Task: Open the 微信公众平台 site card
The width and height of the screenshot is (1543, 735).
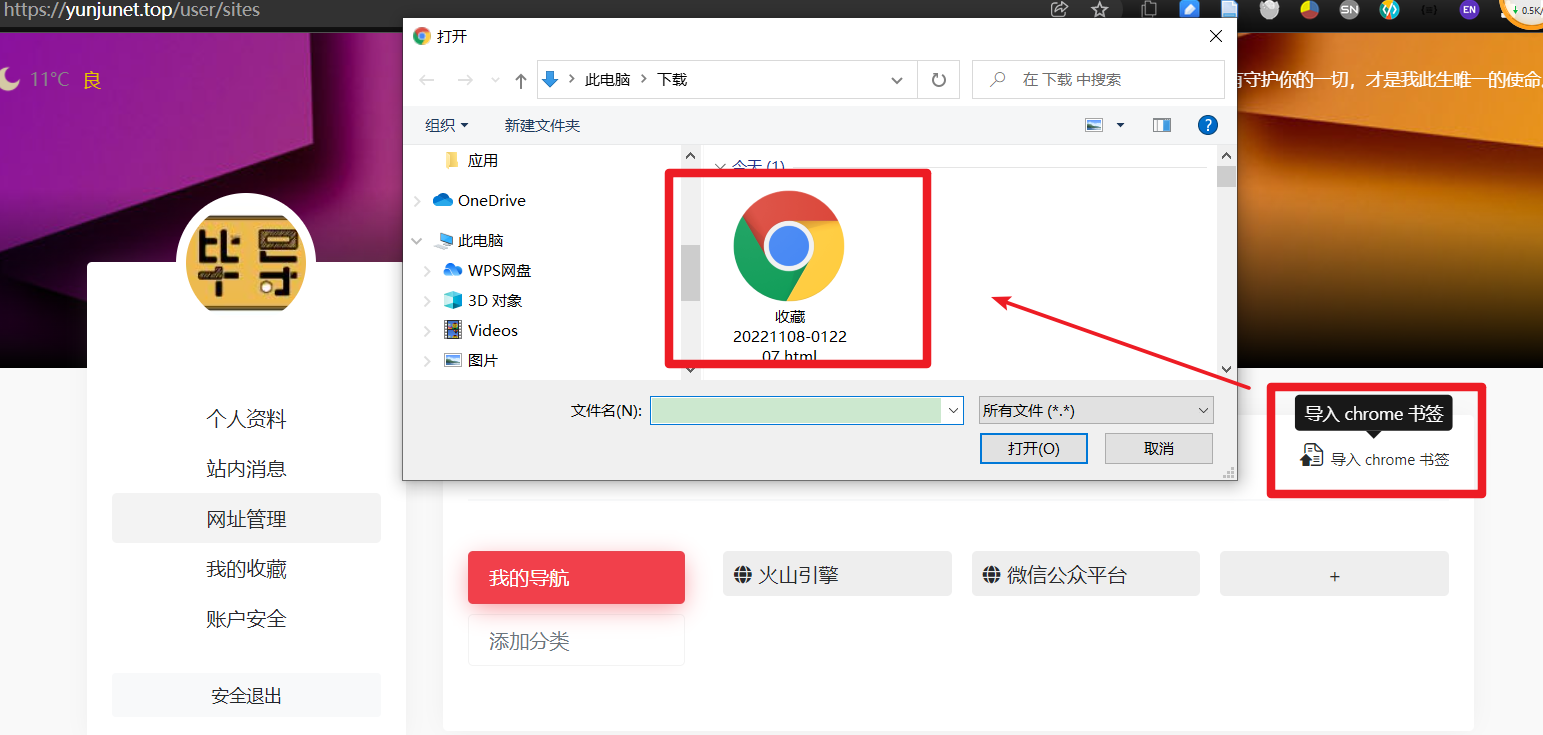Action: (1085, 574)
